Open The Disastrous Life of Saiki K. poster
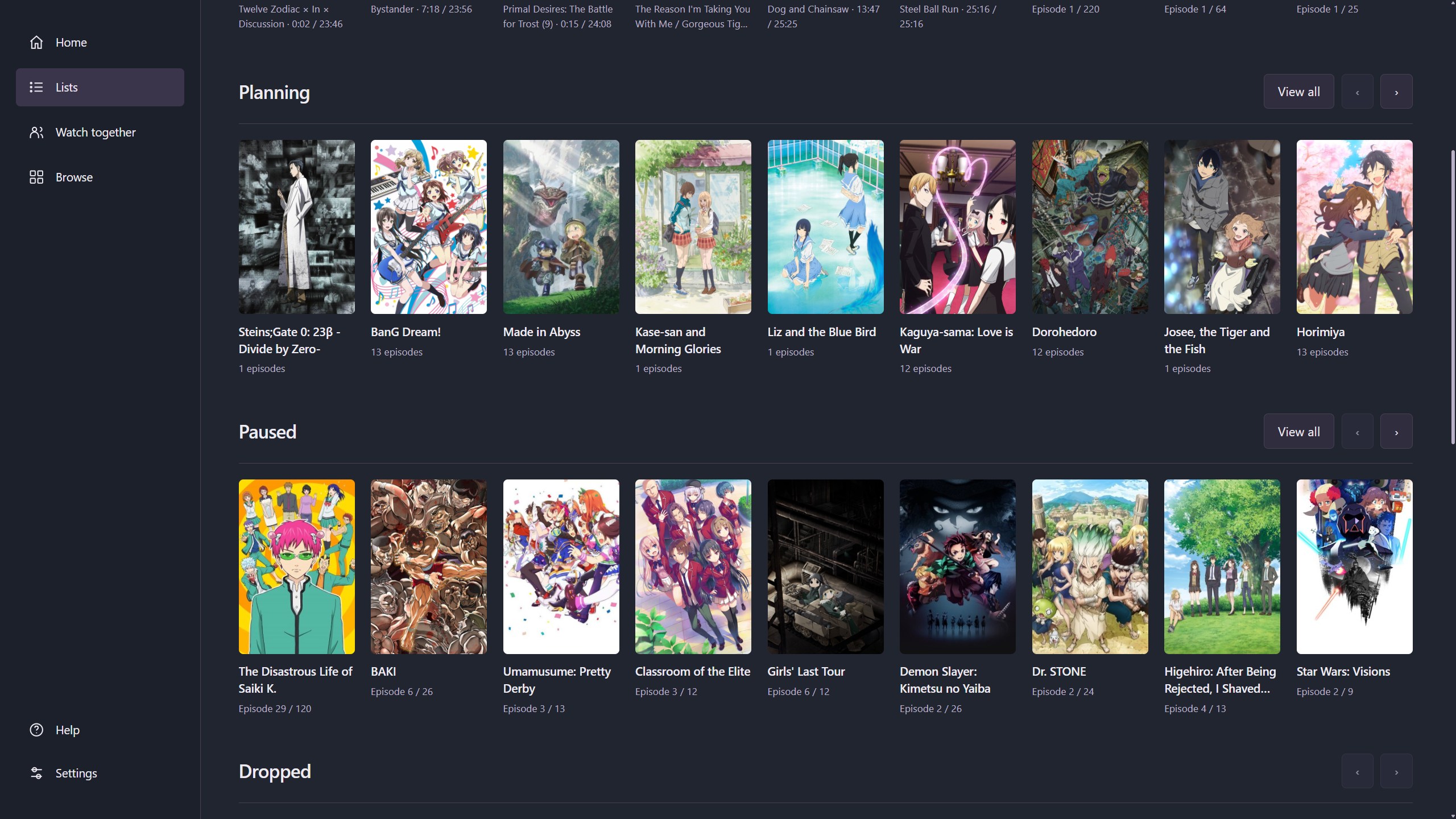 pos(297,566)
